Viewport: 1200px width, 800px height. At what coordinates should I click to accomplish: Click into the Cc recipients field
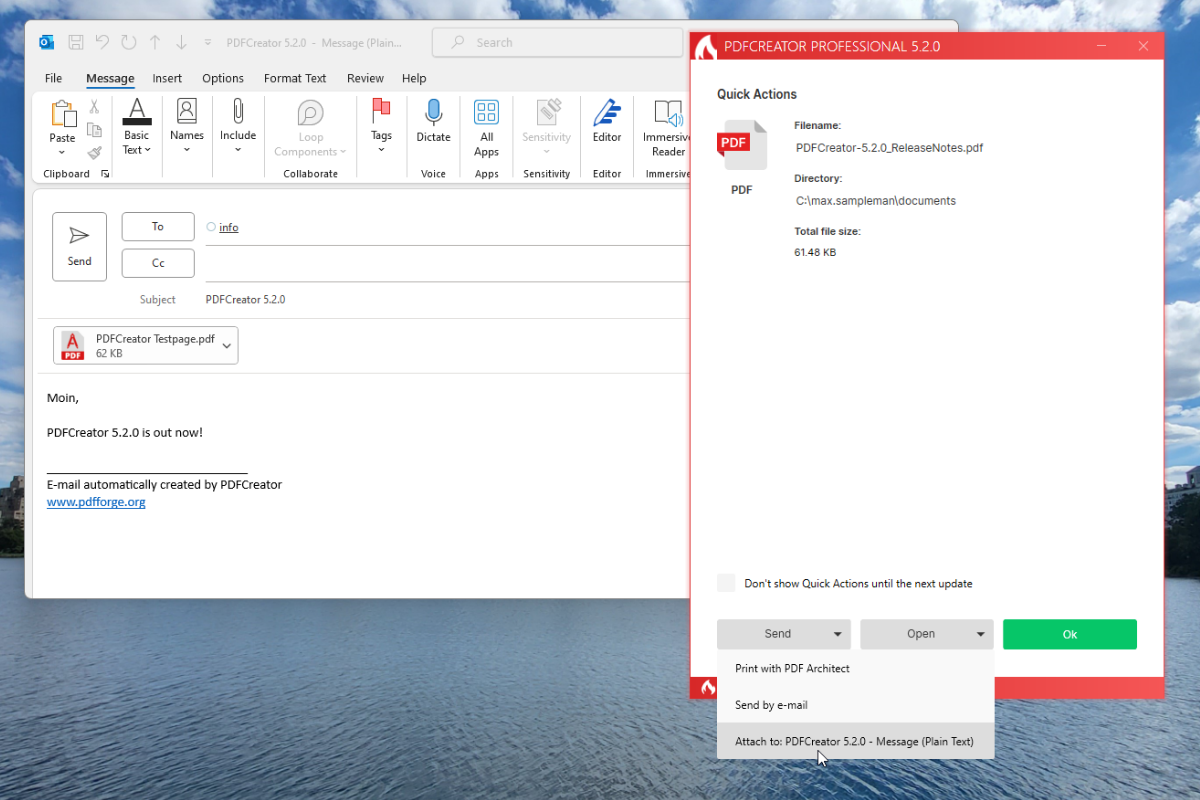point(446,263)
